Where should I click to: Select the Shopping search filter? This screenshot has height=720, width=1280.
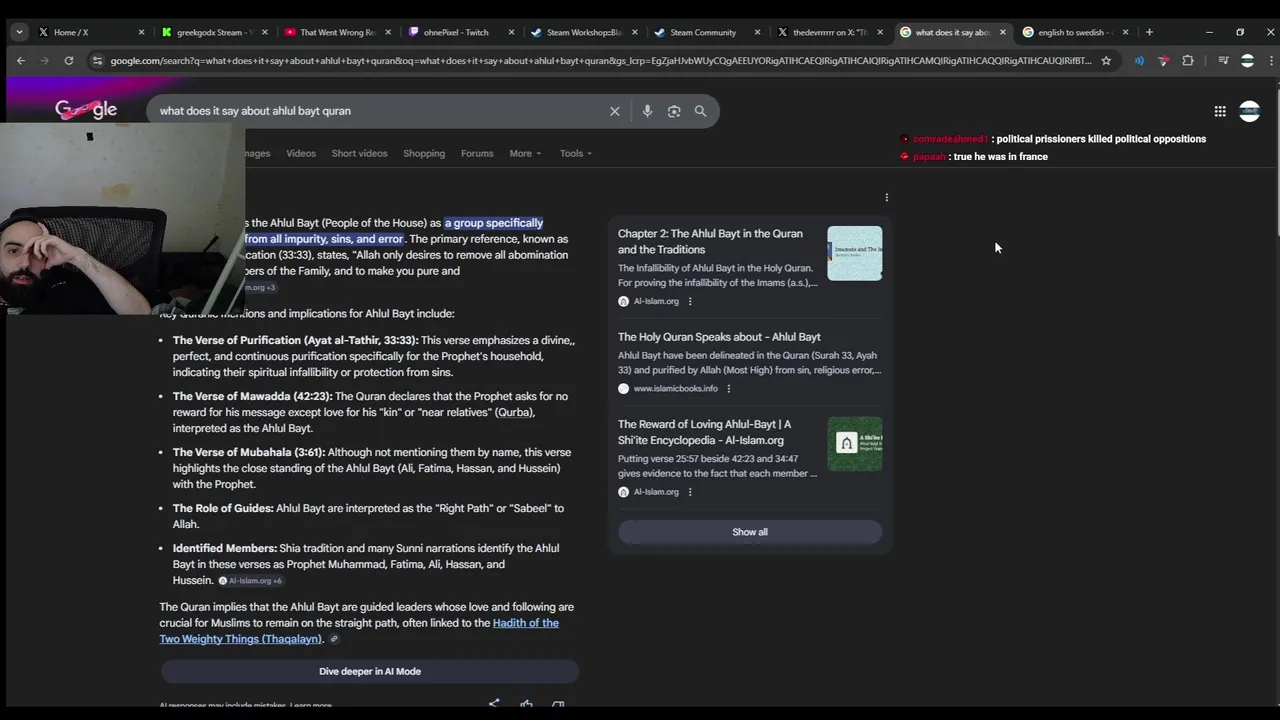pyautogui.click(x=424, y=153)
